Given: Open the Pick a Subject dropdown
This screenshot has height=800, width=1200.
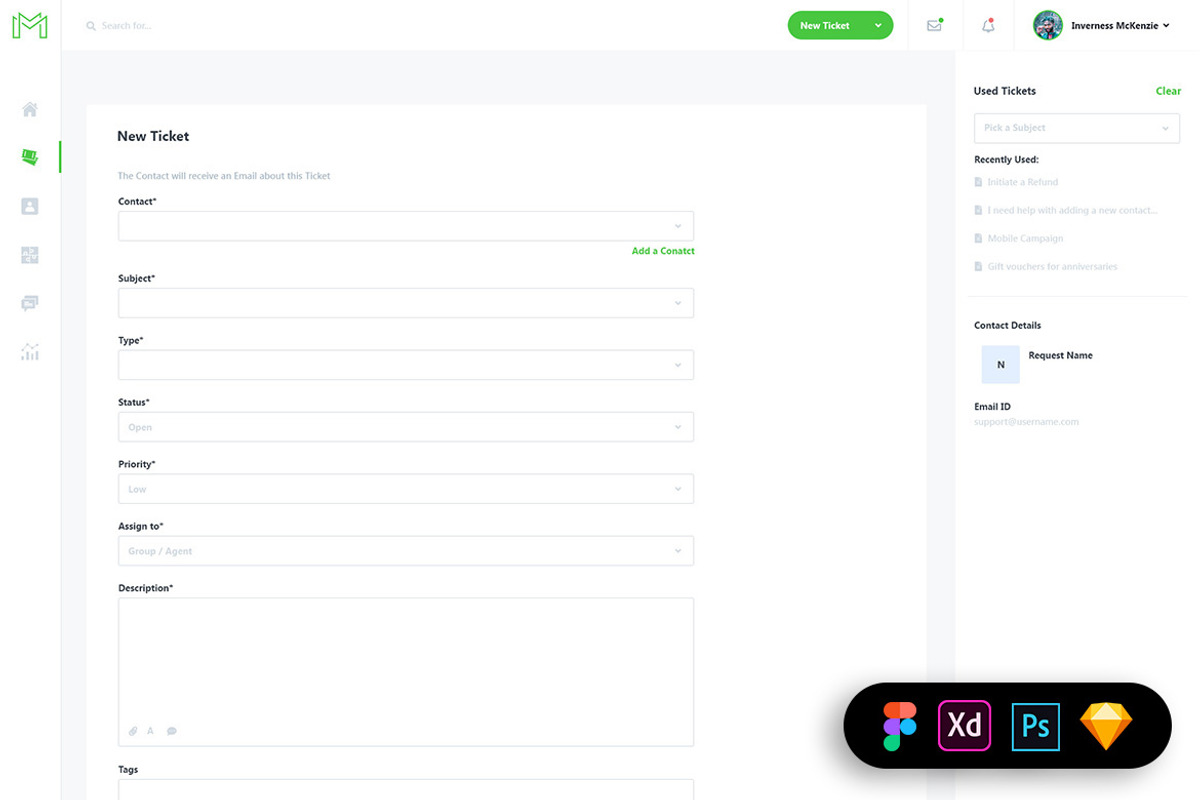Looking at the screenshot, I should [x=1076, y=128].
